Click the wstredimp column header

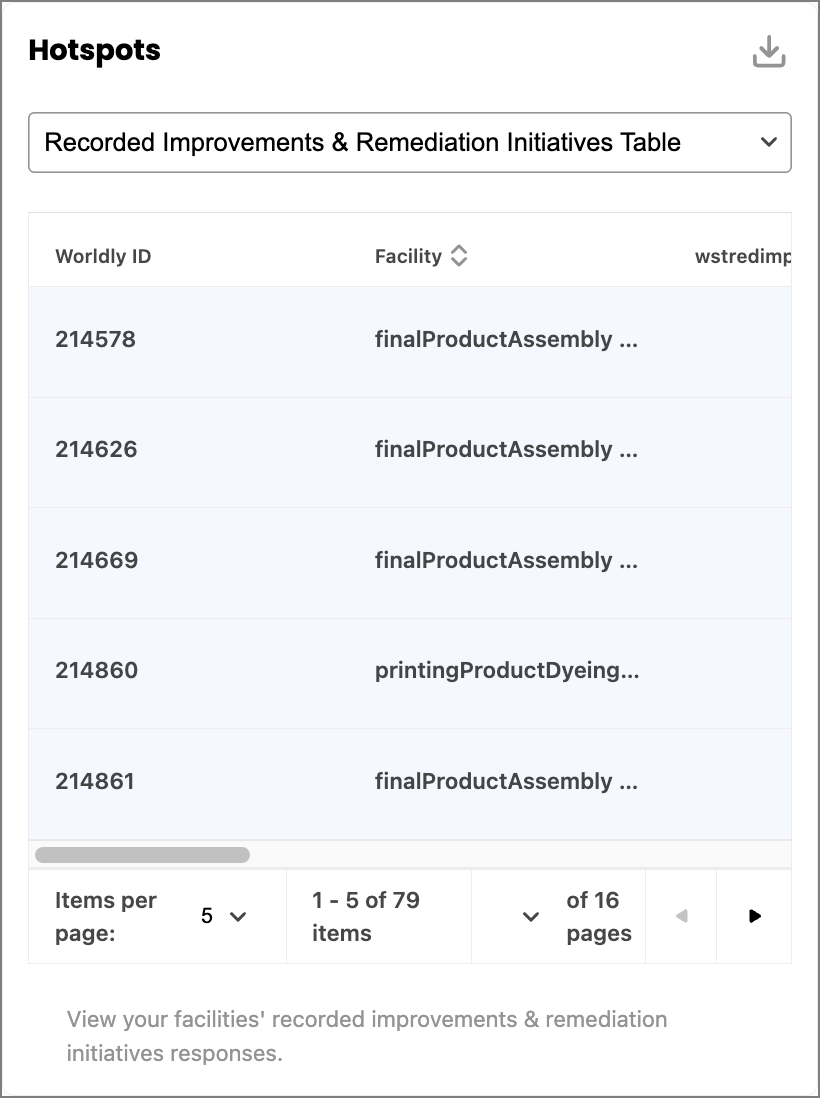coord(743,256)
